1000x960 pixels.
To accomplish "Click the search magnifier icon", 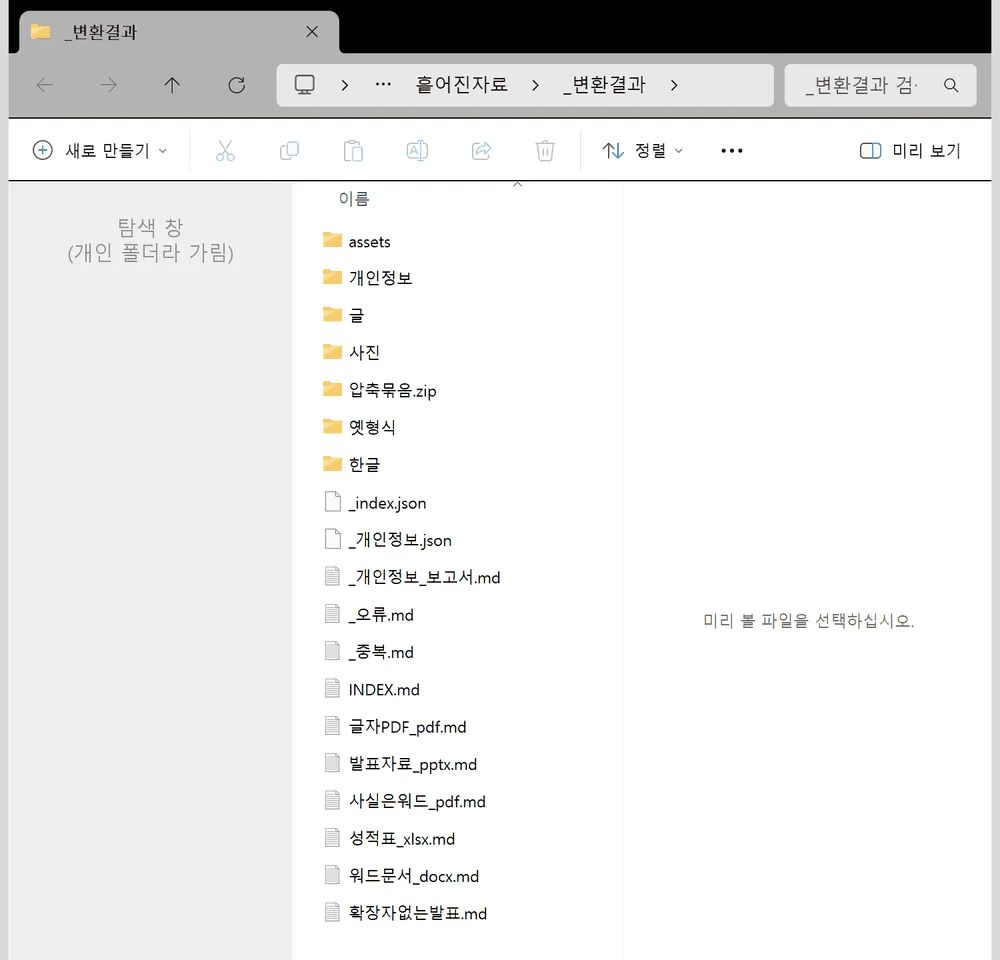I will tap(951, 85).
